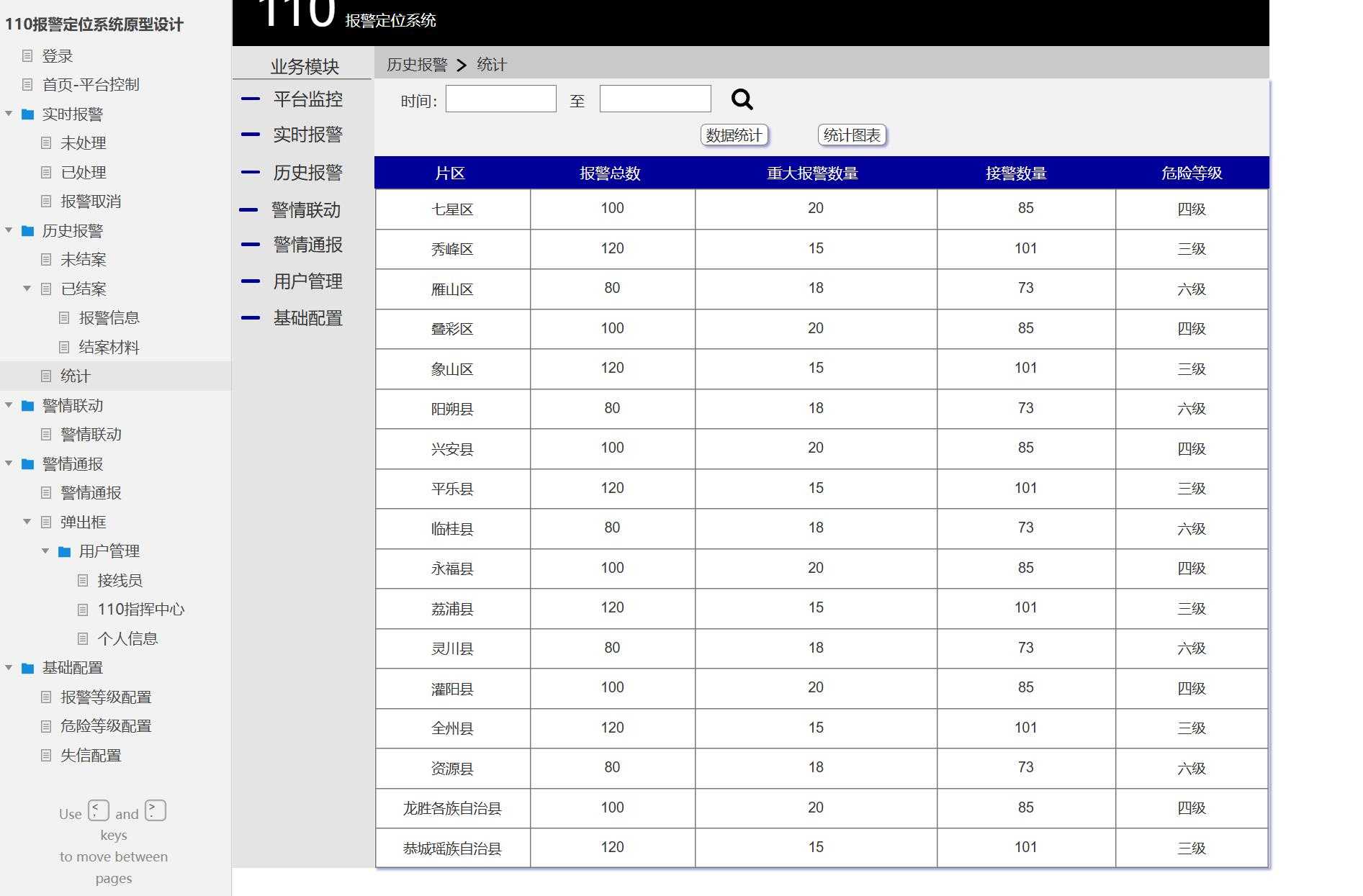Open the 接线员 page in tree
The height and width of the screenshot is (896, 1363).
pyautogui.click(x=120, y=580)
